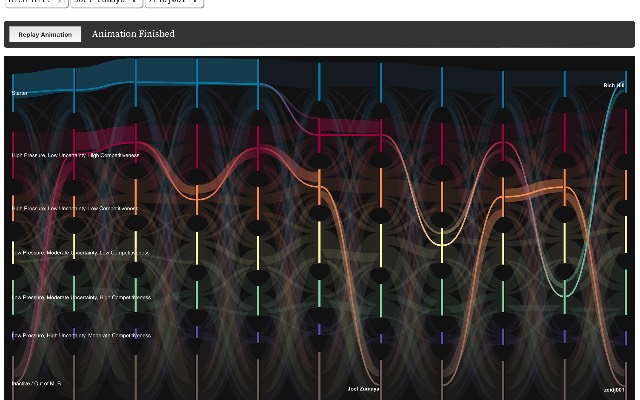Click High Pressure, Low Uncertainty, Low Competitiveness label
This screenshot has width=640, height=400.
click(74, 209)
